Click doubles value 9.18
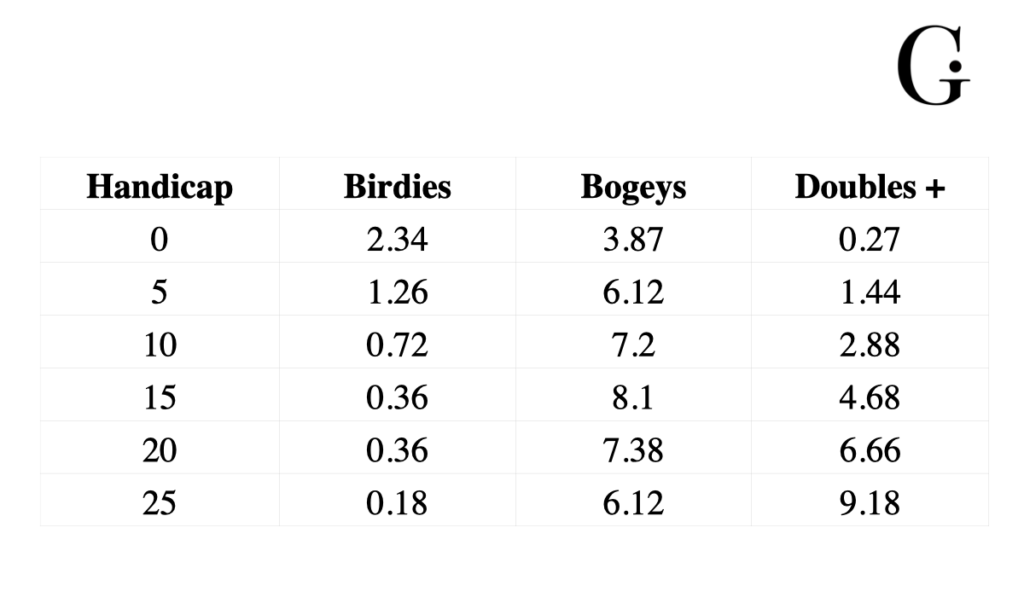This screenshot has height=597, width=1024. (869, 502)
